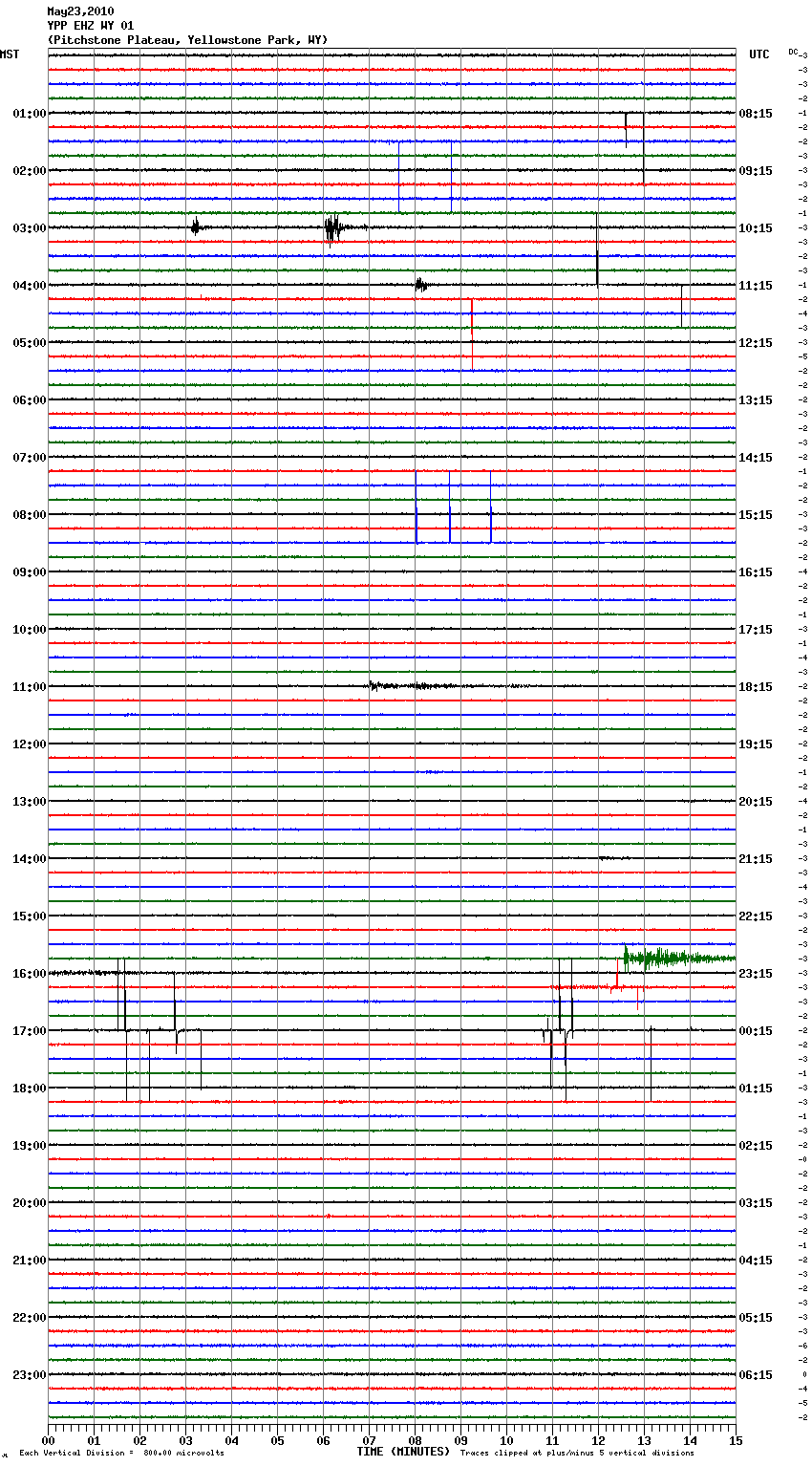The width and height of the screenshot is (812, 1466).
Task: Click minute 07 on the bottom axis
Action: point(369,1440)
